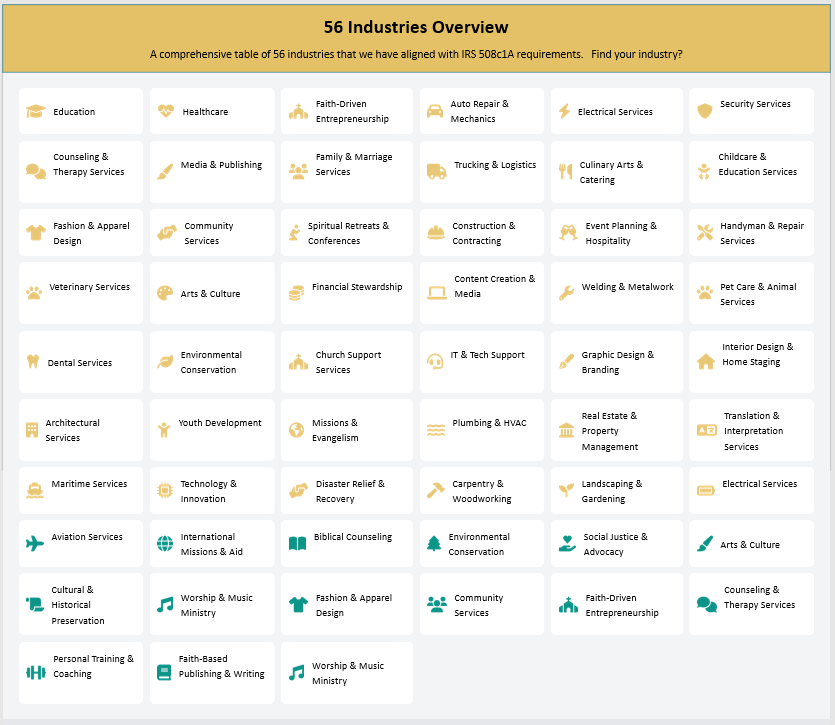
Task: Select the Content Creation & Media laptop icon
Action: pos(437,293)
